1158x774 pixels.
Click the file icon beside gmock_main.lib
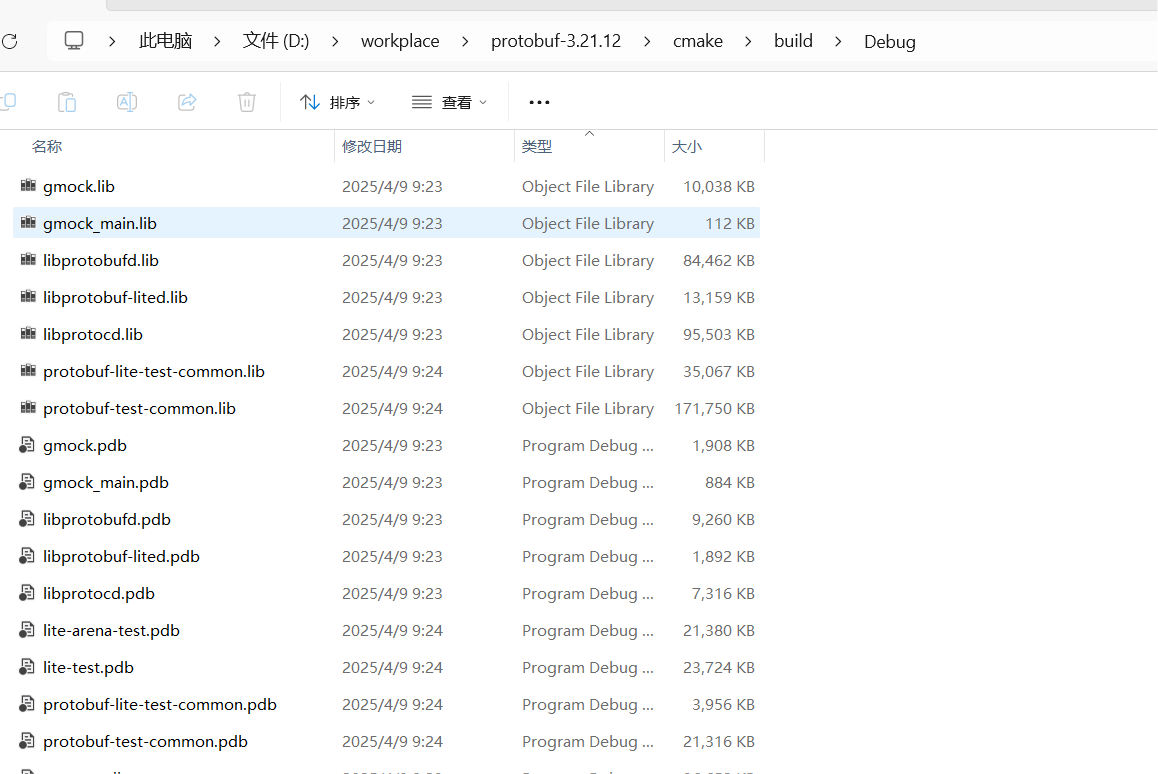[x=27, y=222]
